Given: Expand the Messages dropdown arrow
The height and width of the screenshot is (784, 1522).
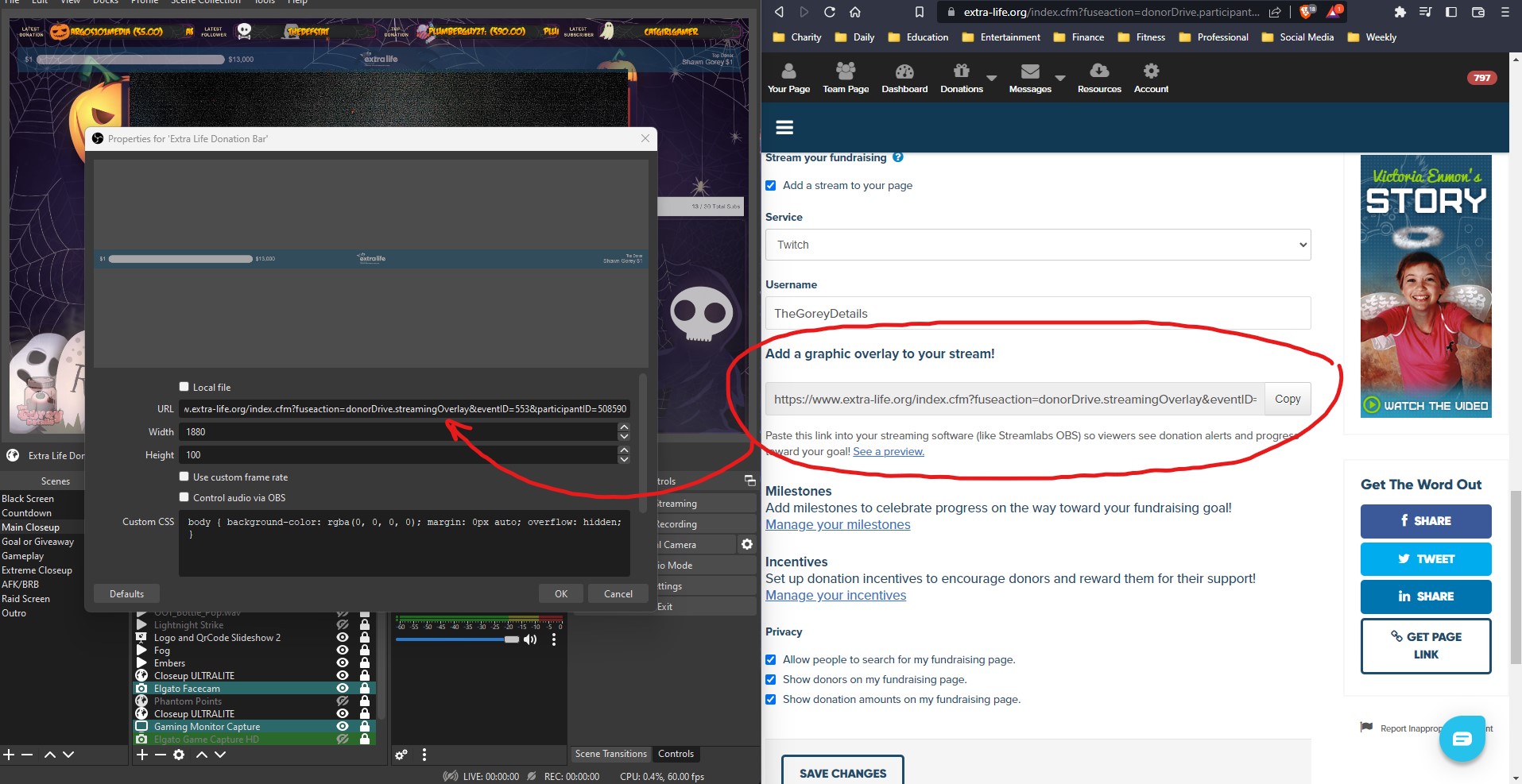Looking at the screenshot, I should [x=1060, y=78].
